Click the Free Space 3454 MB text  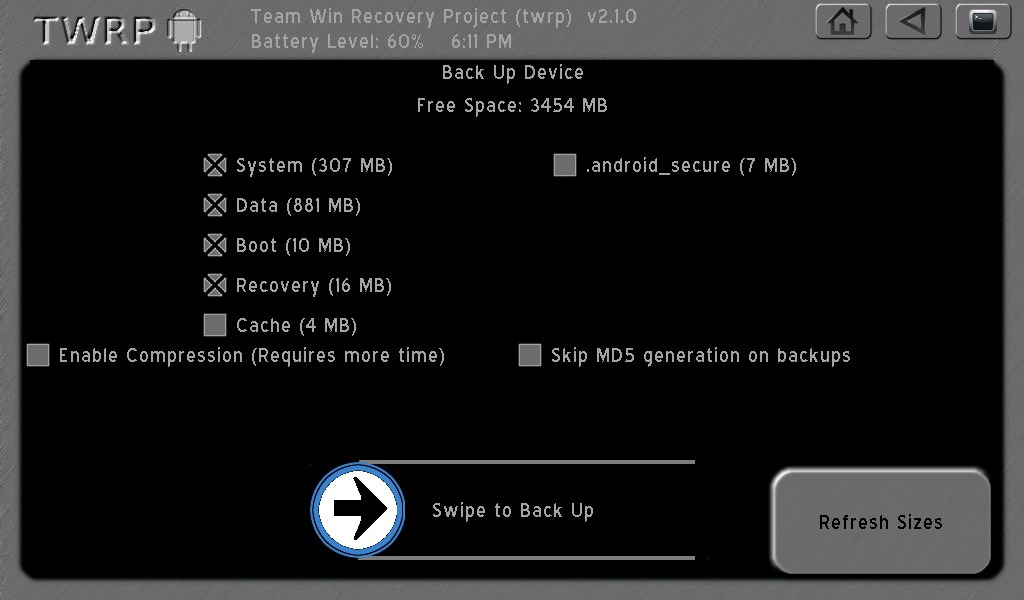pos(512,106)
